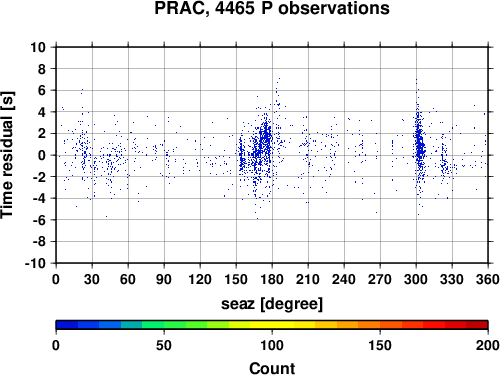Click the yellow colorbar segment near 100

pos(272,325)
